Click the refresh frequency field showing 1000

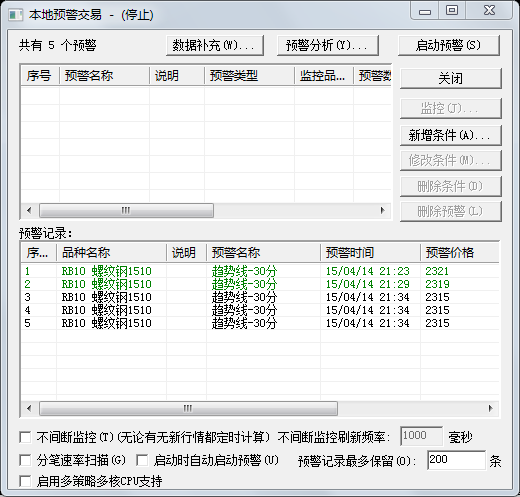(x=422, y=436)
